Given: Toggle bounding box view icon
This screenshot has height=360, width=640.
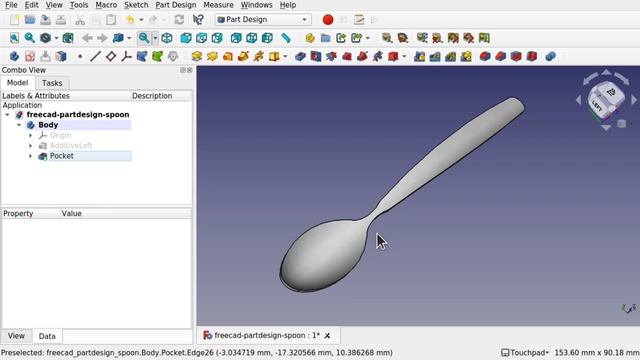Looking at the screenshot, I should (68, 38).
